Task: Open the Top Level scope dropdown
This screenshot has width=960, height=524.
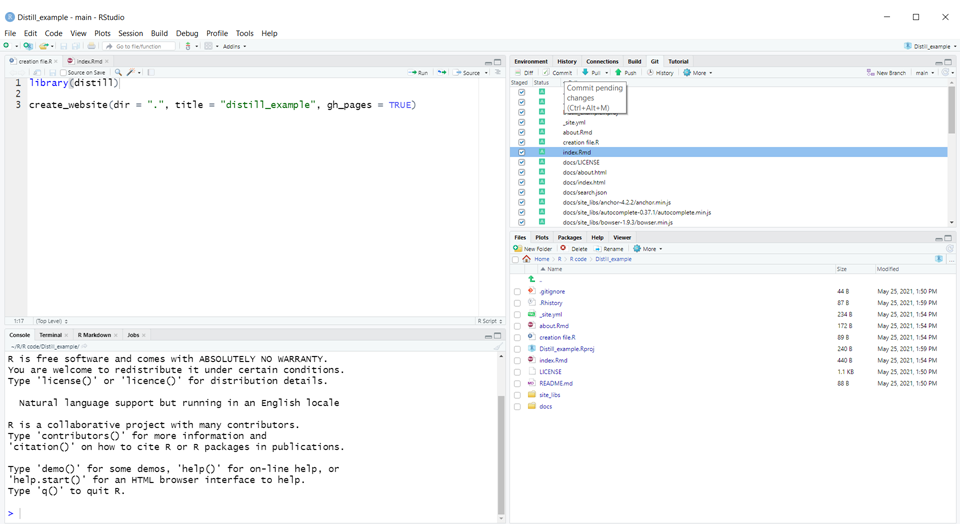Action: coord(51,321)
